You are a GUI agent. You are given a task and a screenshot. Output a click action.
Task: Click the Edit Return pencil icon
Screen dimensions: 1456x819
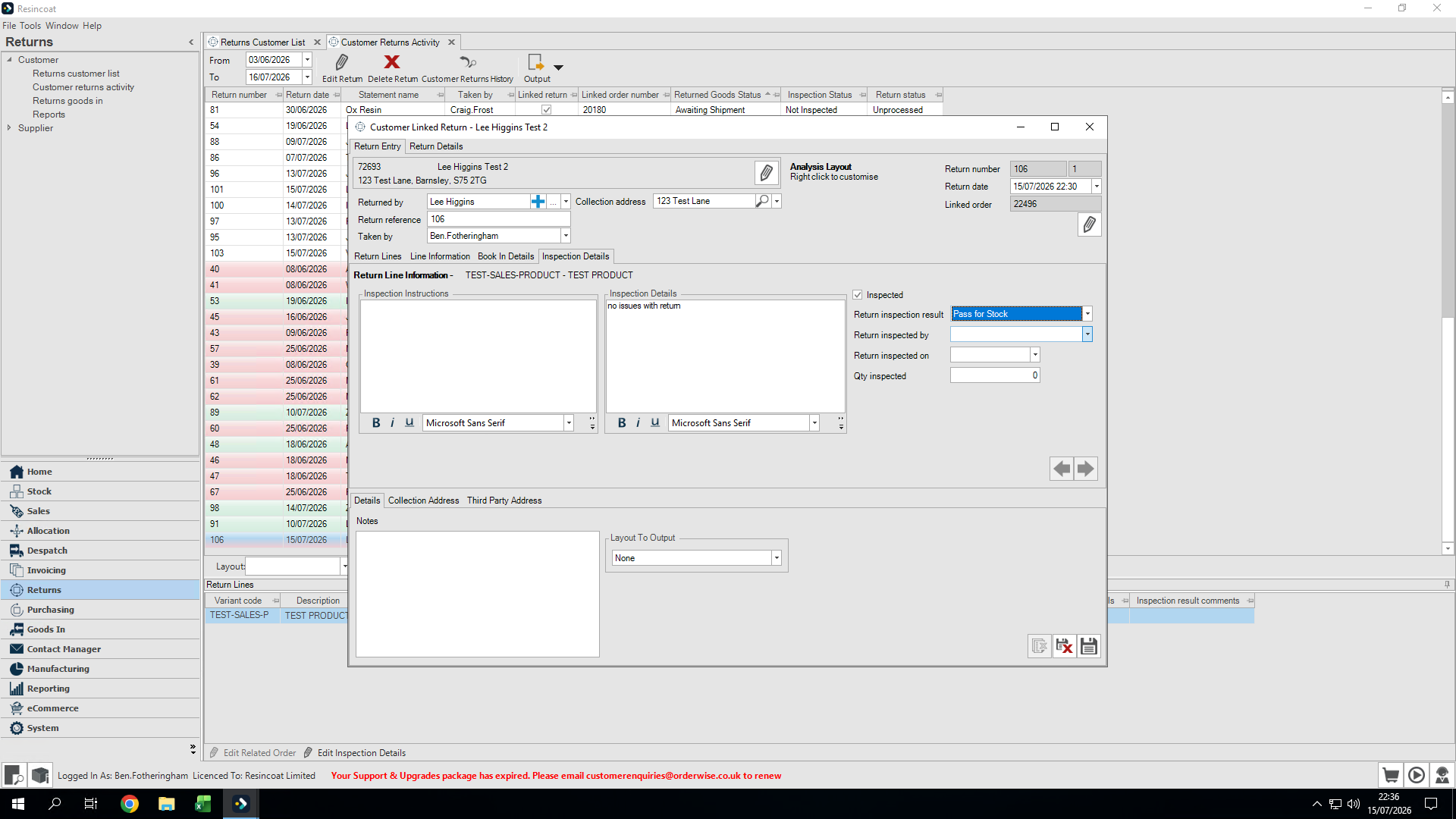[x=342, y=62]
